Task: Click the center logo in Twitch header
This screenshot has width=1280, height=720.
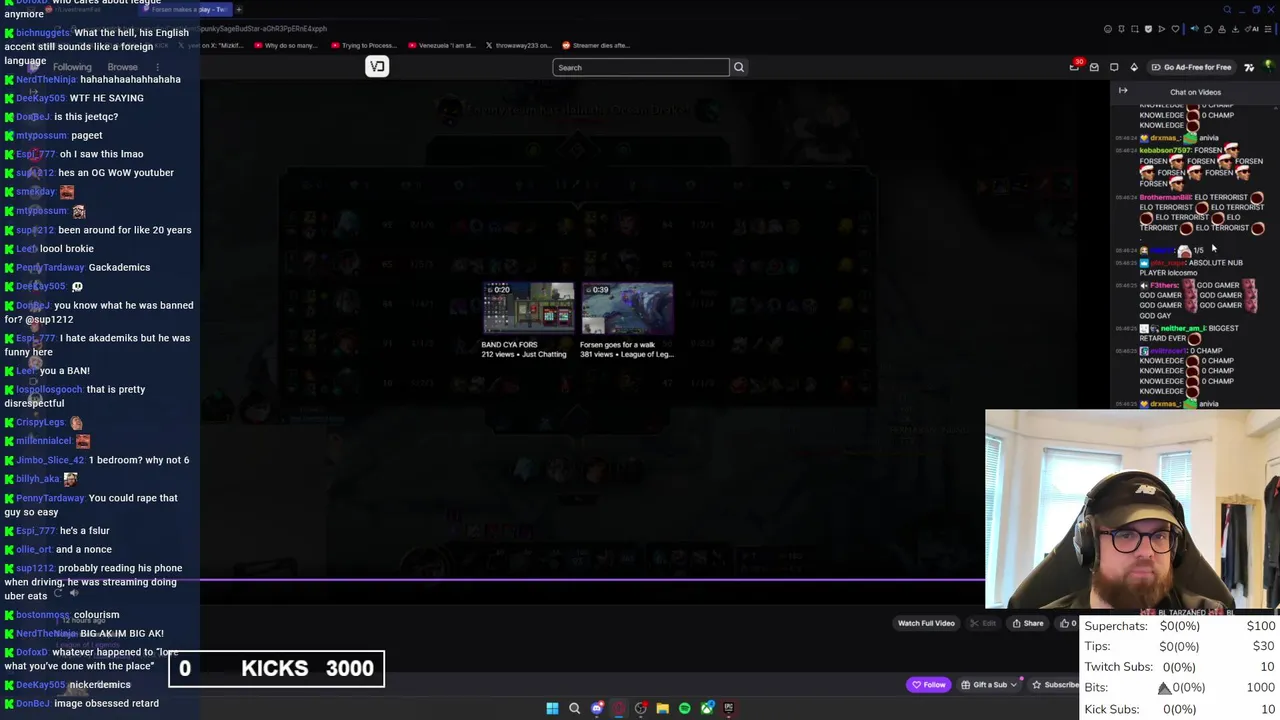Action: (377, 66)
